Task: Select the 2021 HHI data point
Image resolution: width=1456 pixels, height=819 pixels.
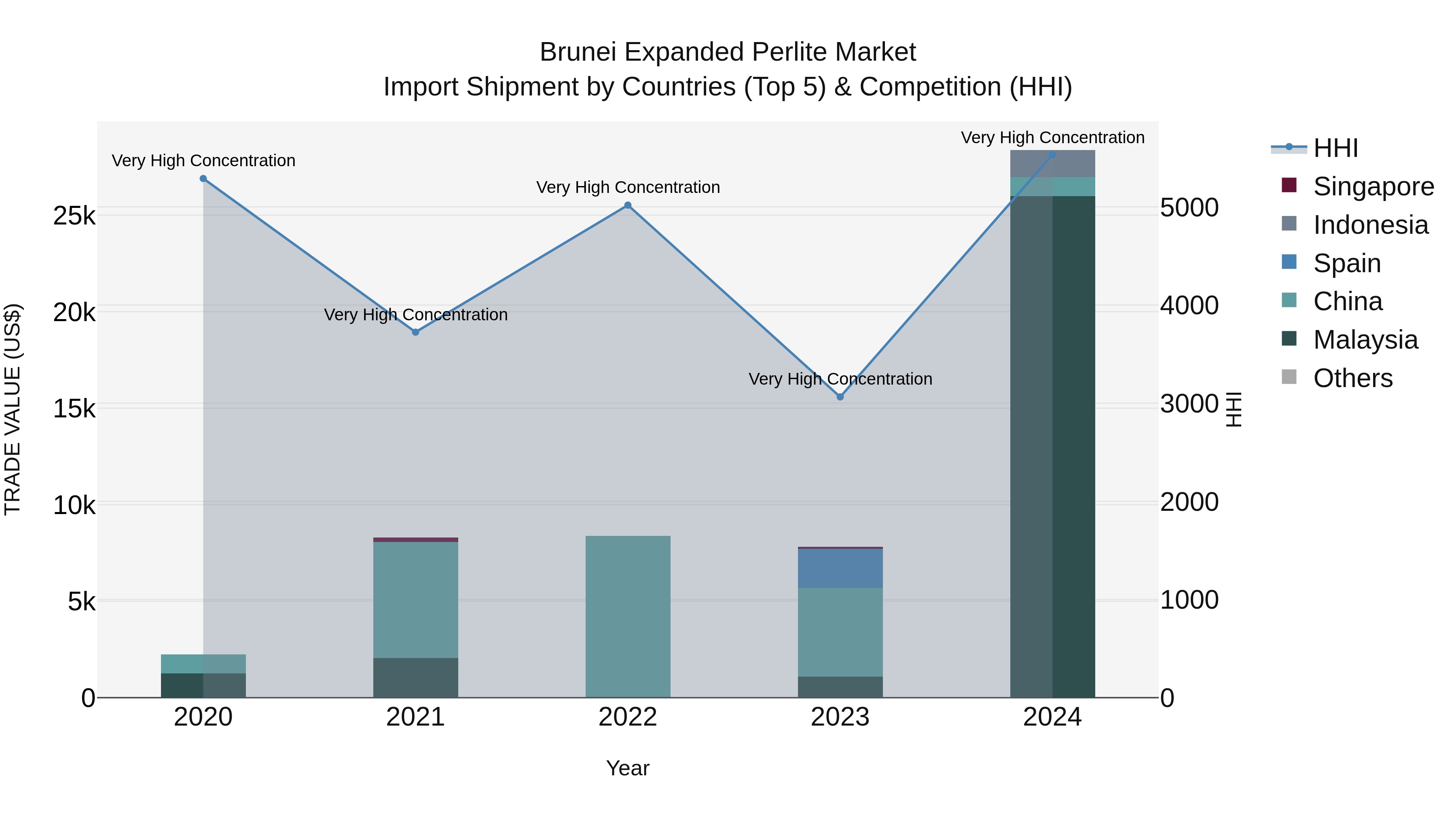Action: point(415,332)
